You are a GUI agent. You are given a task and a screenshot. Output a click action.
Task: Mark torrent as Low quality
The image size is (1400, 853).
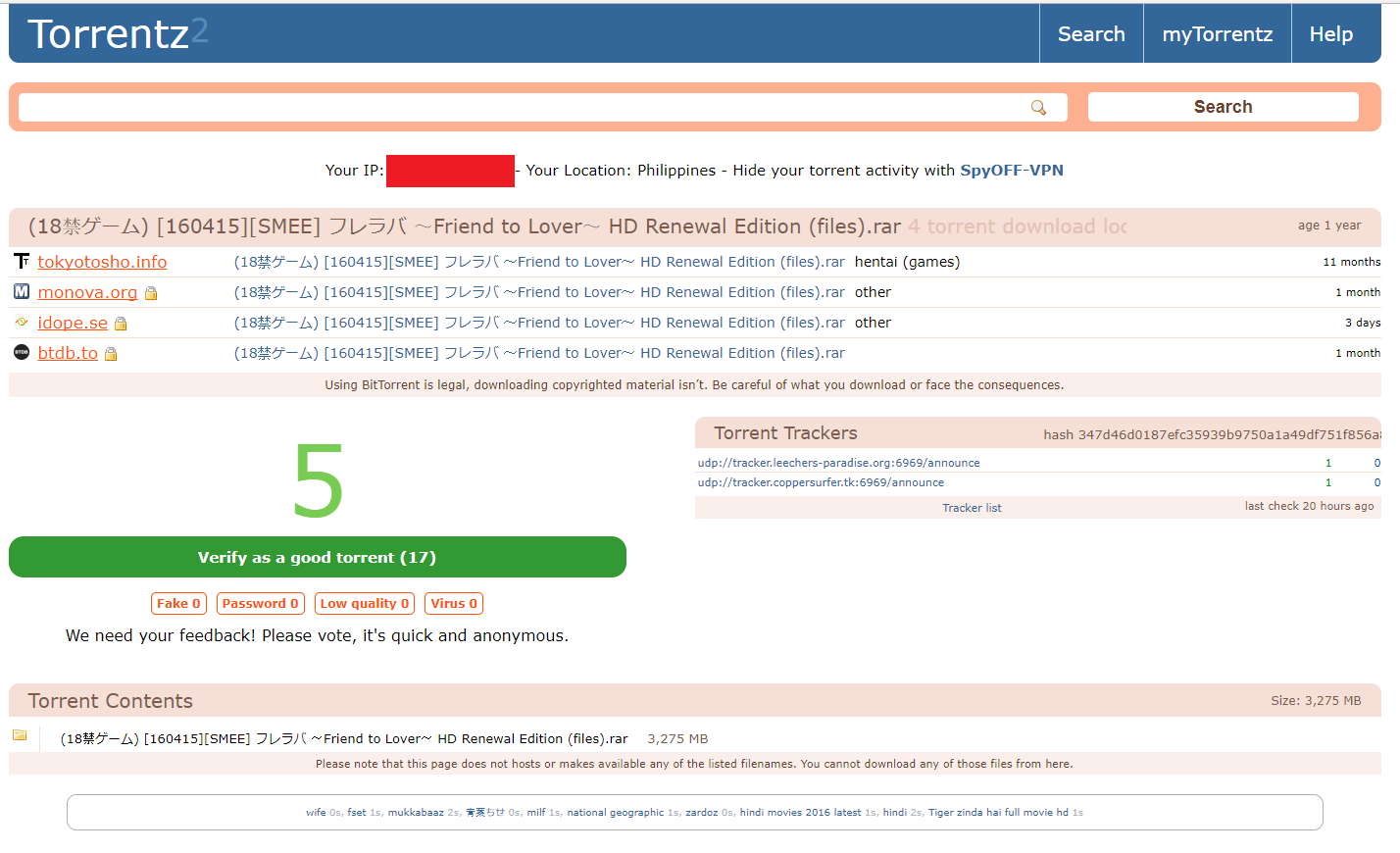pos(364,604)
